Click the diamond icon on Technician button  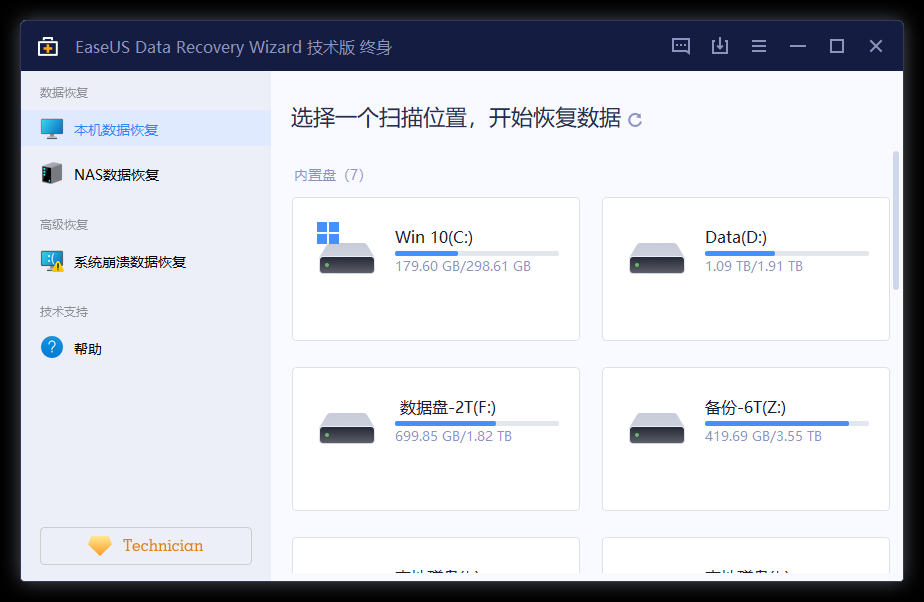pos(100,545)
